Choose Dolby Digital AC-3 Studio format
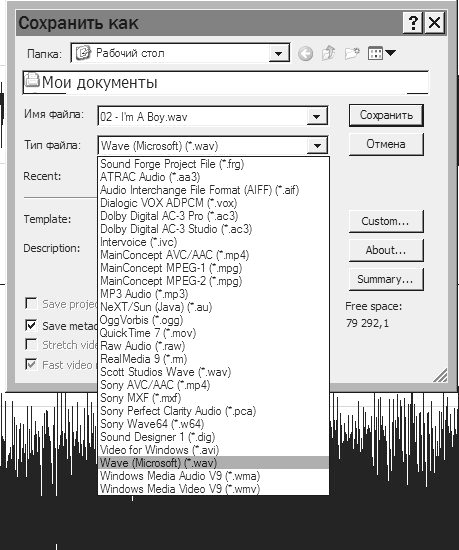 213,229
